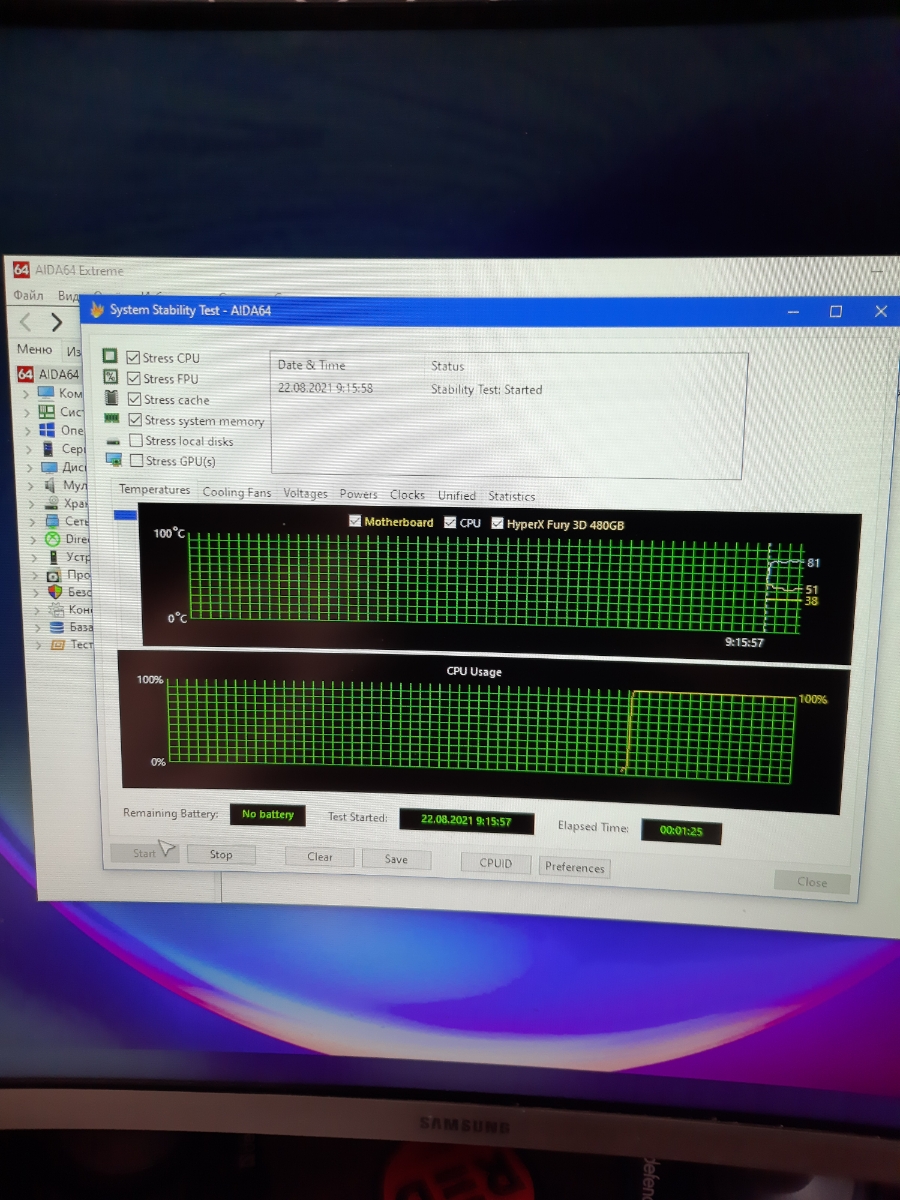
Task: Open the Файл menu
Action: pyautogui.click(x=28, y=296)
